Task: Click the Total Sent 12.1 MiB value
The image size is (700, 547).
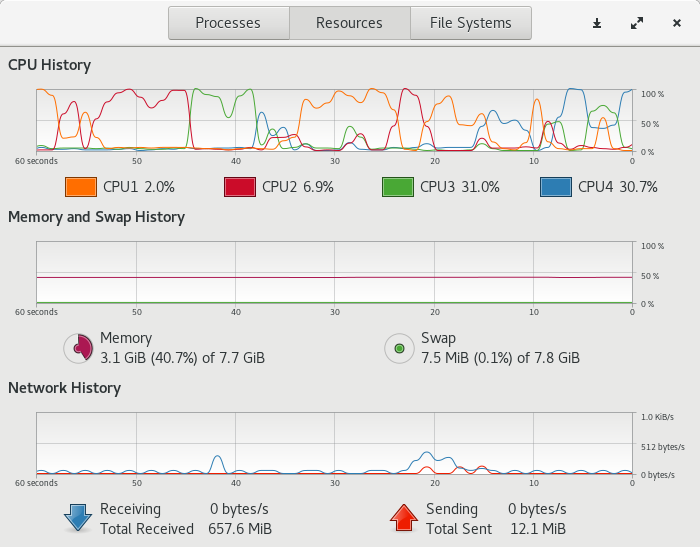Action: click(538, 529)
